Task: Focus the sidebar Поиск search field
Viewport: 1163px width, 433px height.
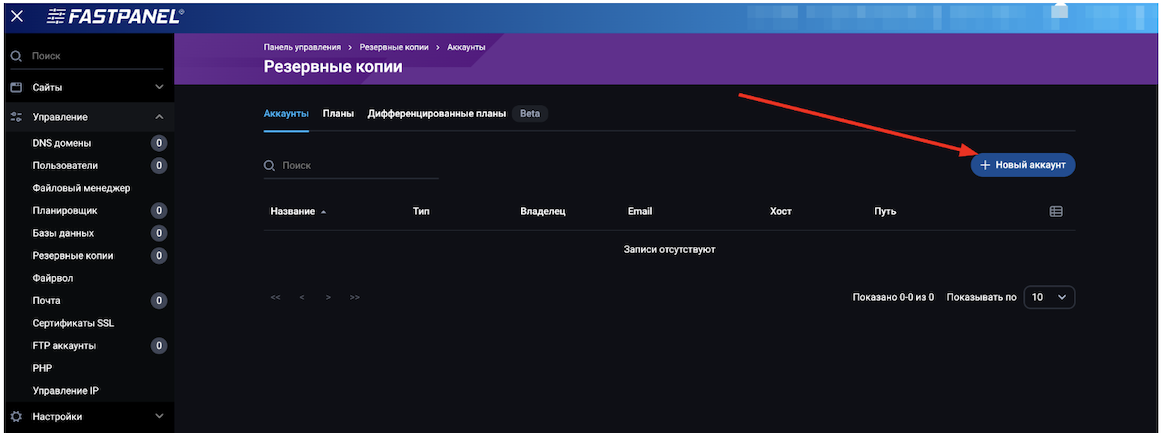Action: pos(90,57)
